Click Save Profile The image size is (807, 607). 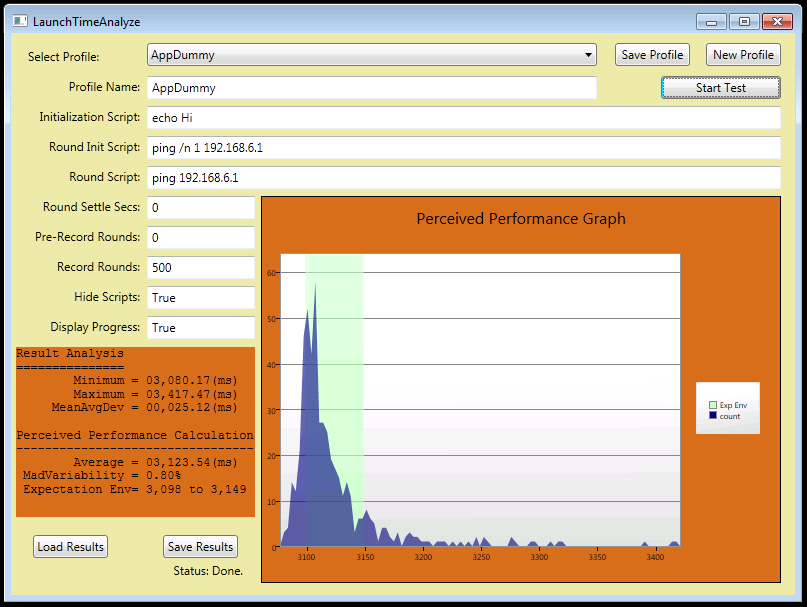click(651, 55)
